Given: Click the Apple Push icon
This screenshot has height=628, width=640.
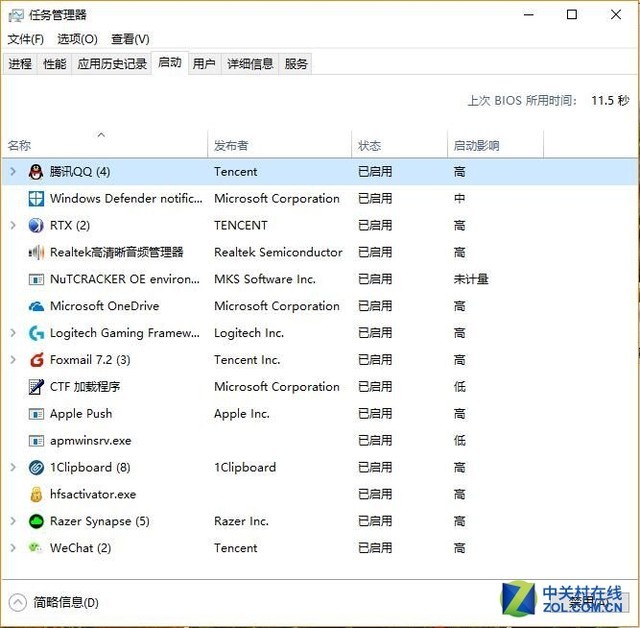Looking at the screenshot, I should [36, 414].
